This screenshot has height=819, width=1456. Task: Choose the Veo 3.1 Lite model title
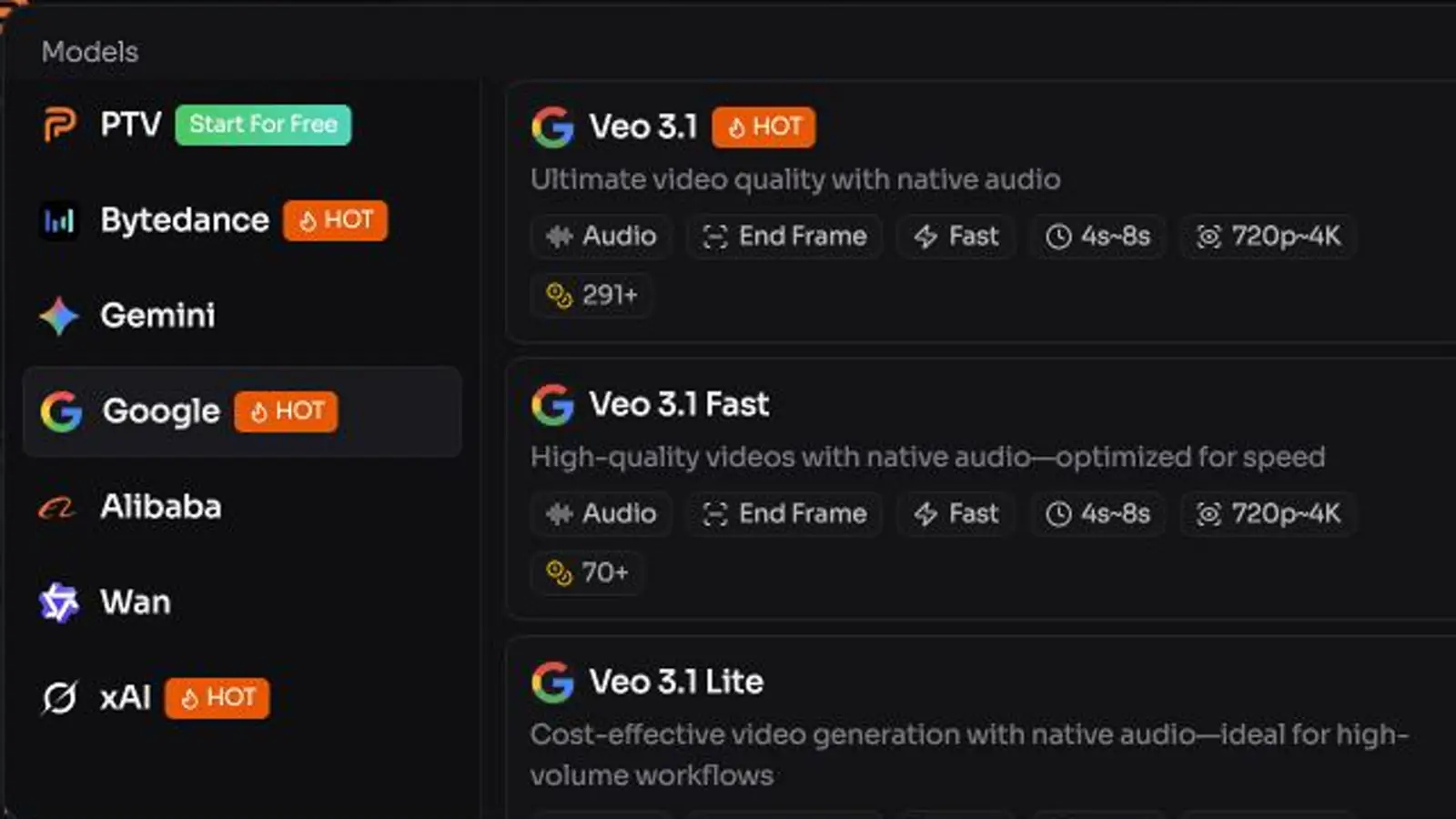coord(676,682)
